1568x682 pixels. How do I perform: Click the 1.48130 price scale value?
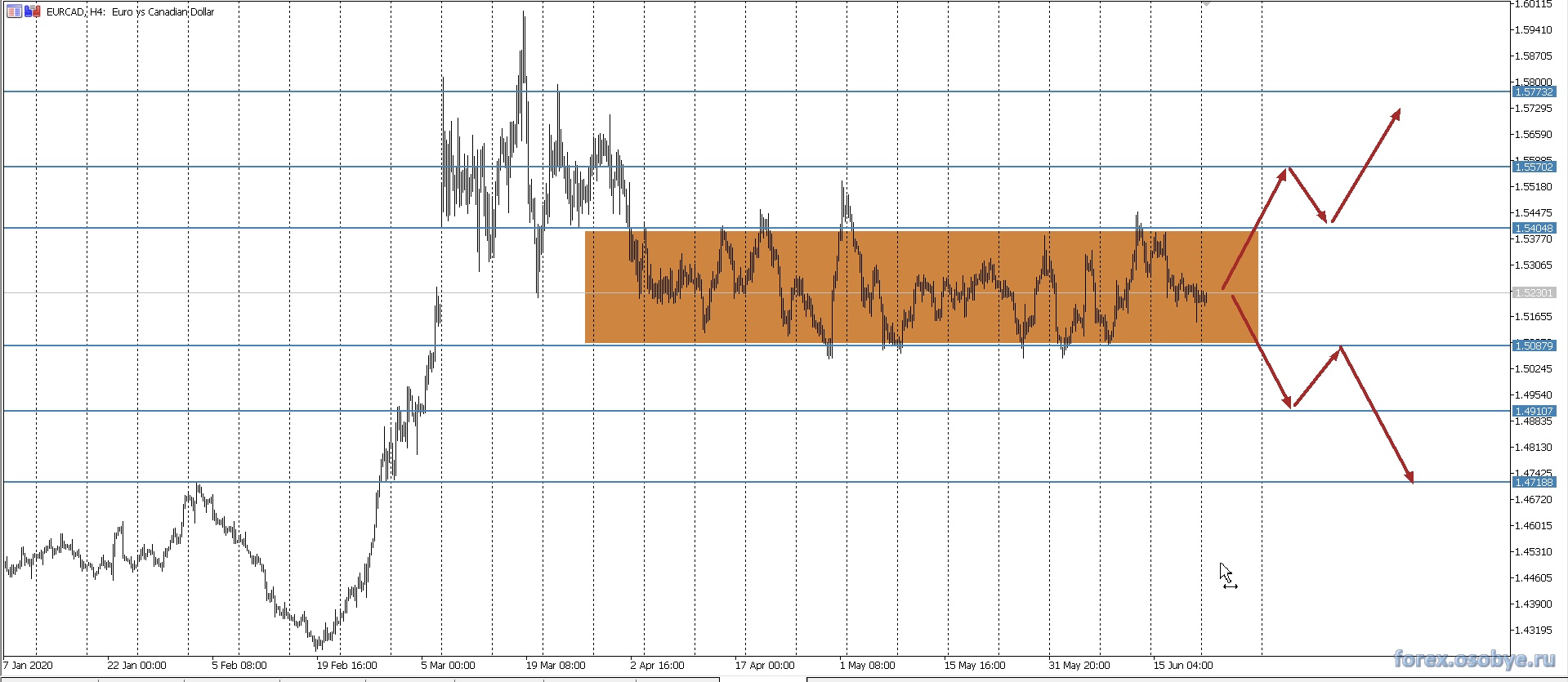1534,448
